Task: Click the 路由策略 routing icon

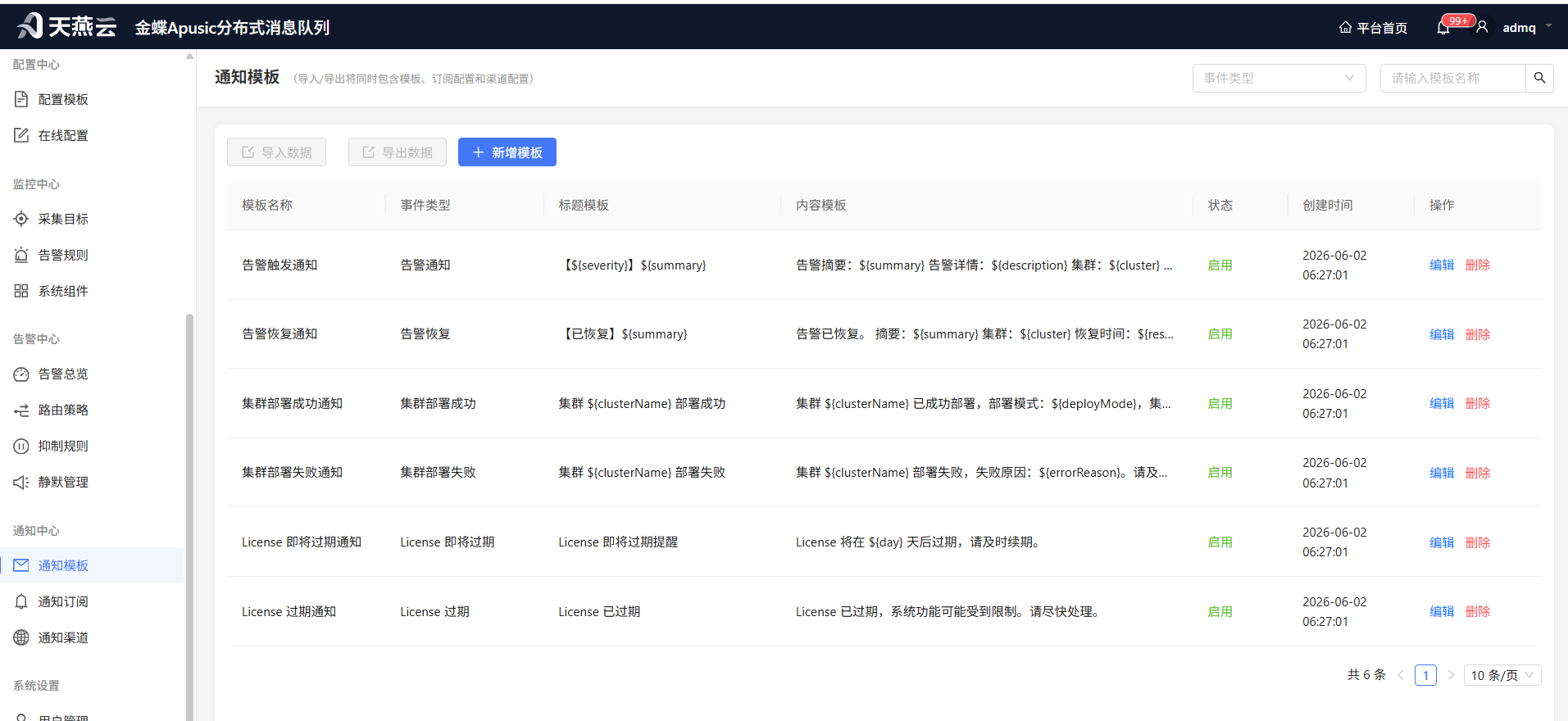Action: pyautogui.click(x=21, y=410)
